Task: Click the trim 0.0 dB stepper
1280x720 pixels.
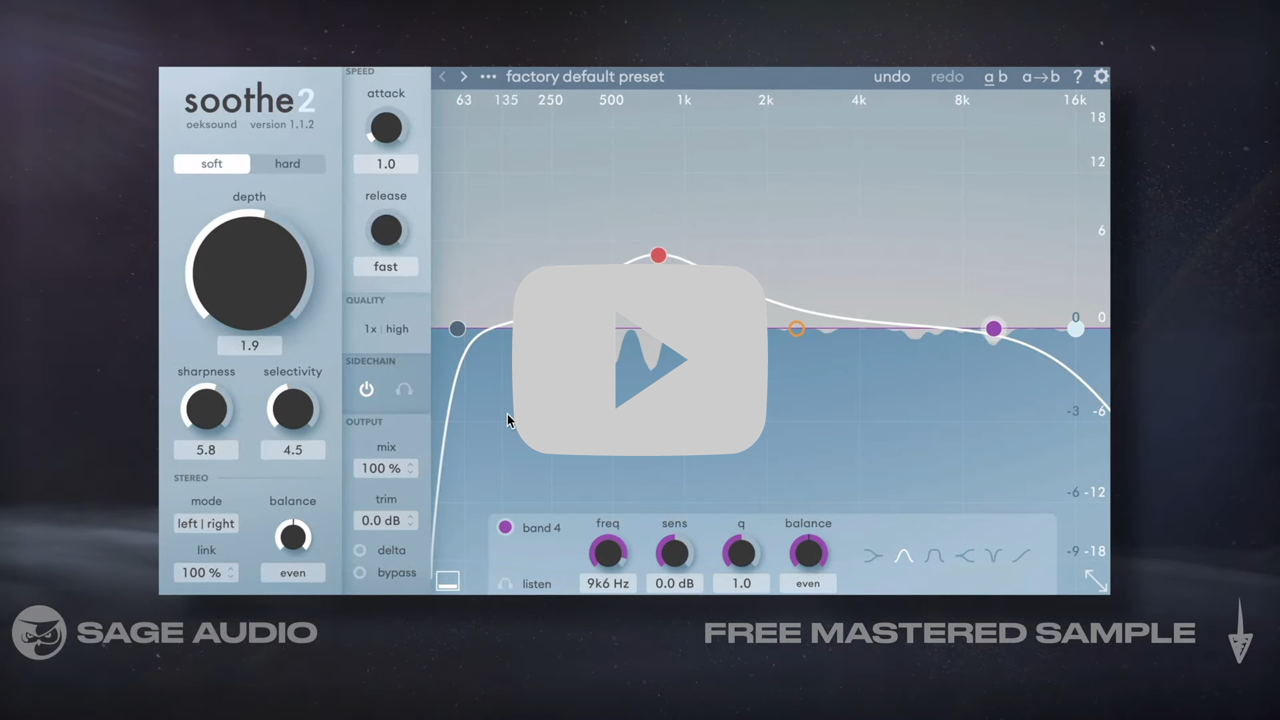Action: (x=386, y=520)
